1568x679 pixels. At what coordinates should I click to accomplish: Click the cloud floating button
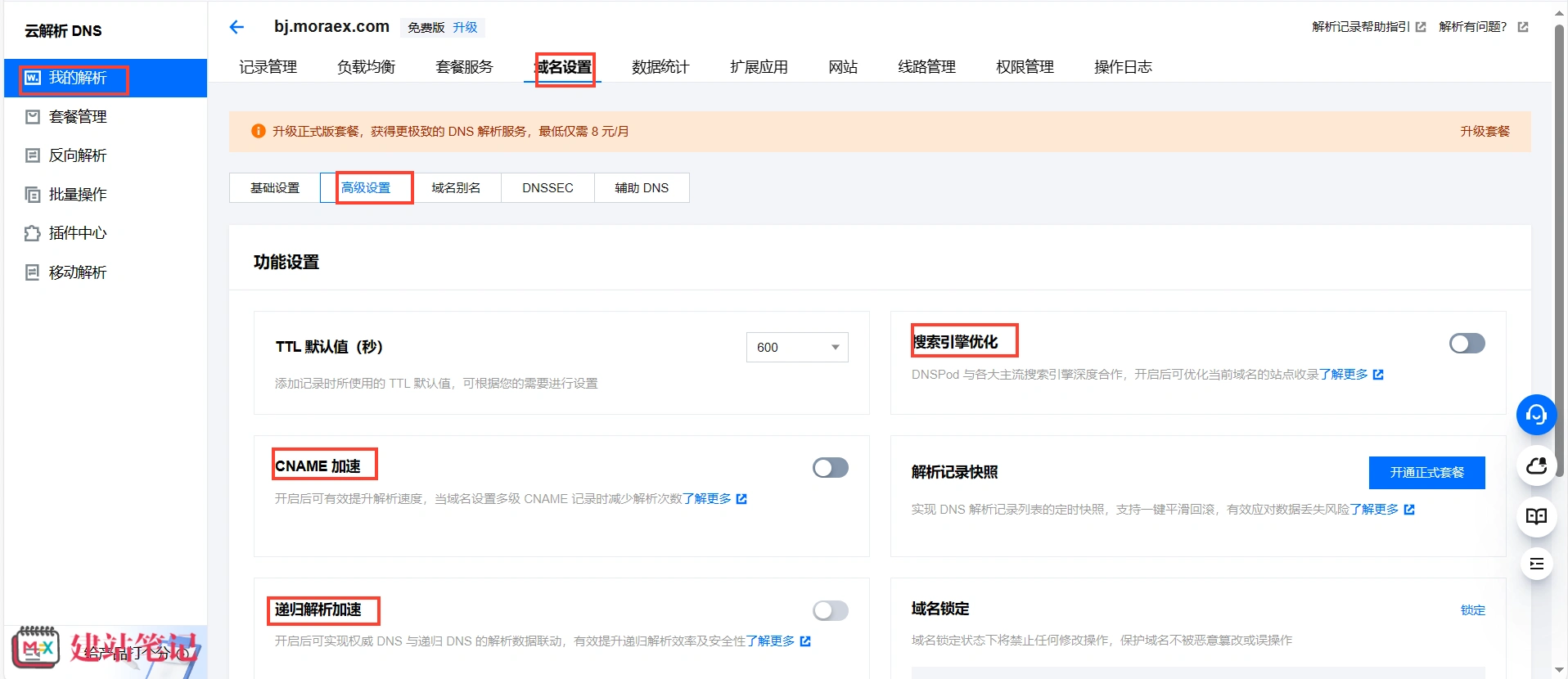[x=1536, y=466]
